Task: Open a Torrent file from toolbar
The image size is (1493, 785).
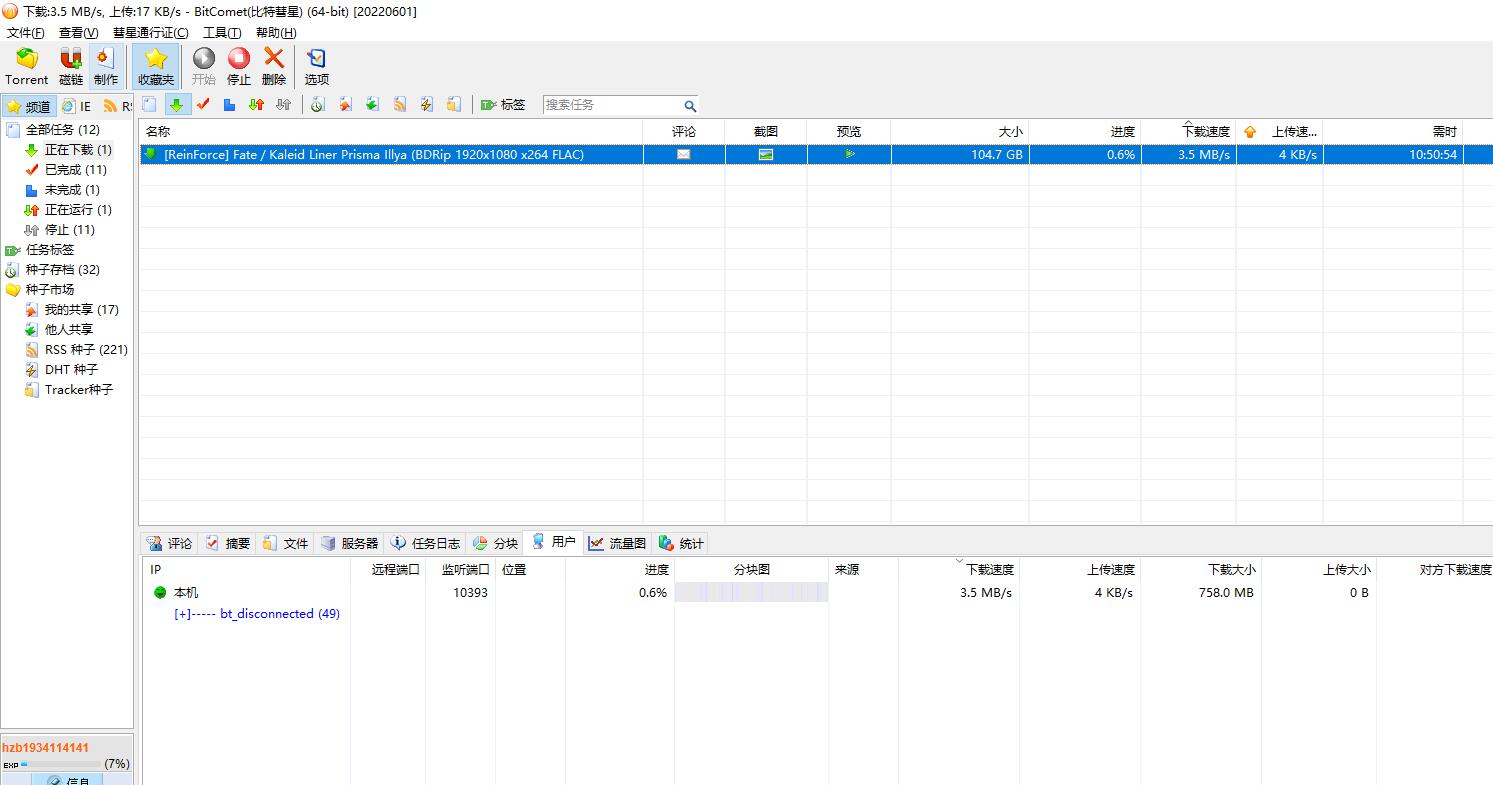Action: tap(27, 67)
